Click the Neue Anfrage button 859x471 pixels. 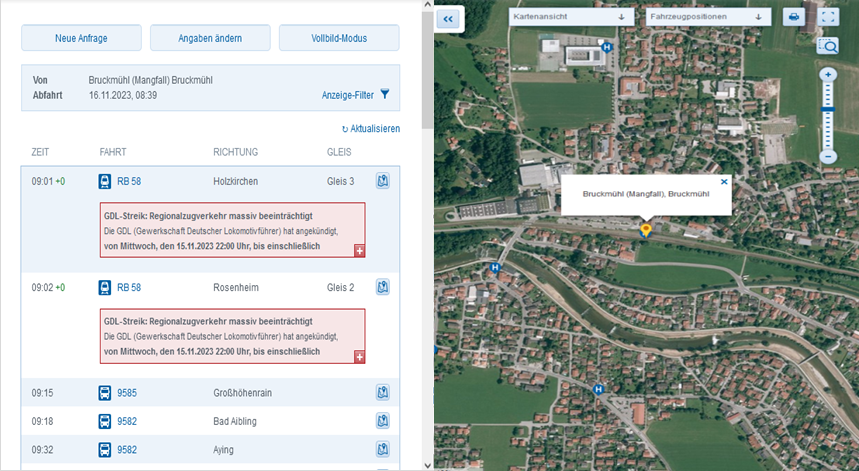(x=81, y=38)
